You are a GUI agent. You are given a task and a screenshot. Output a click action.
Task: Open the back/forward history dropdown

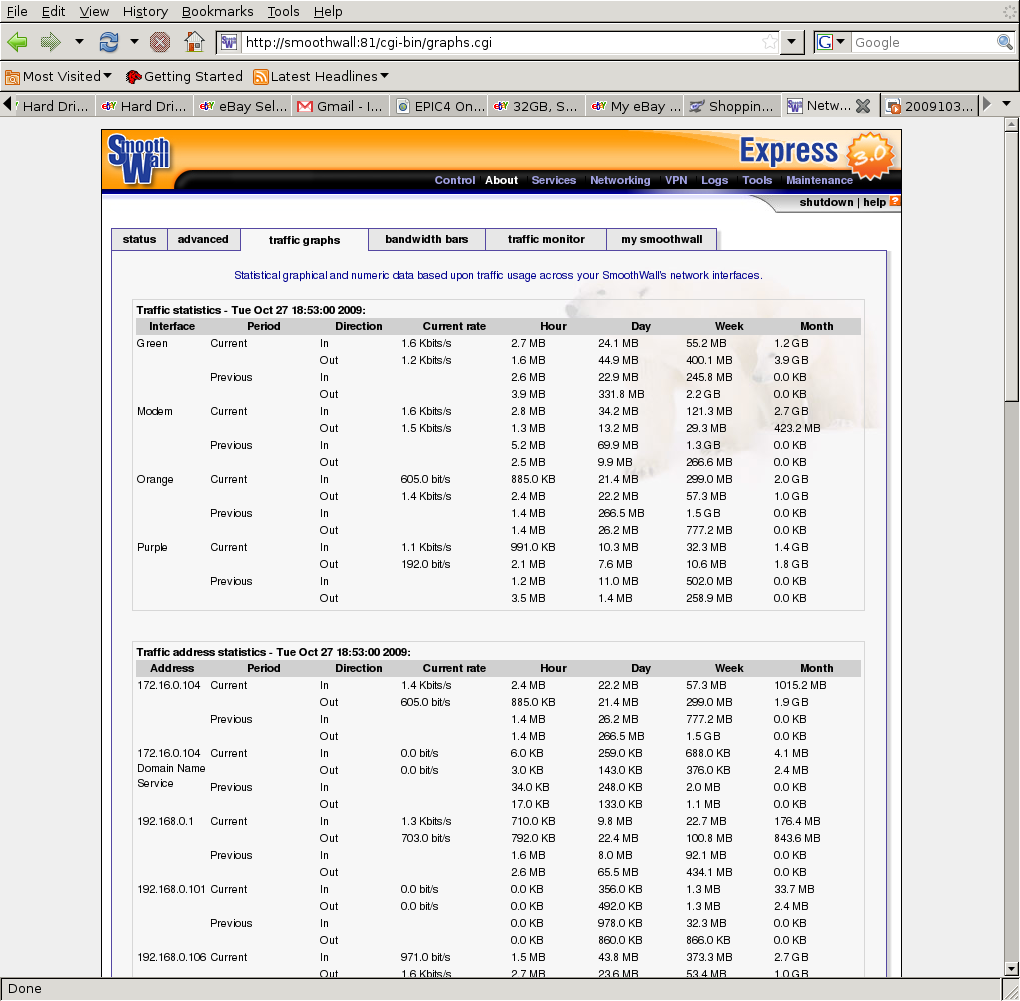[x=79, y=42]
